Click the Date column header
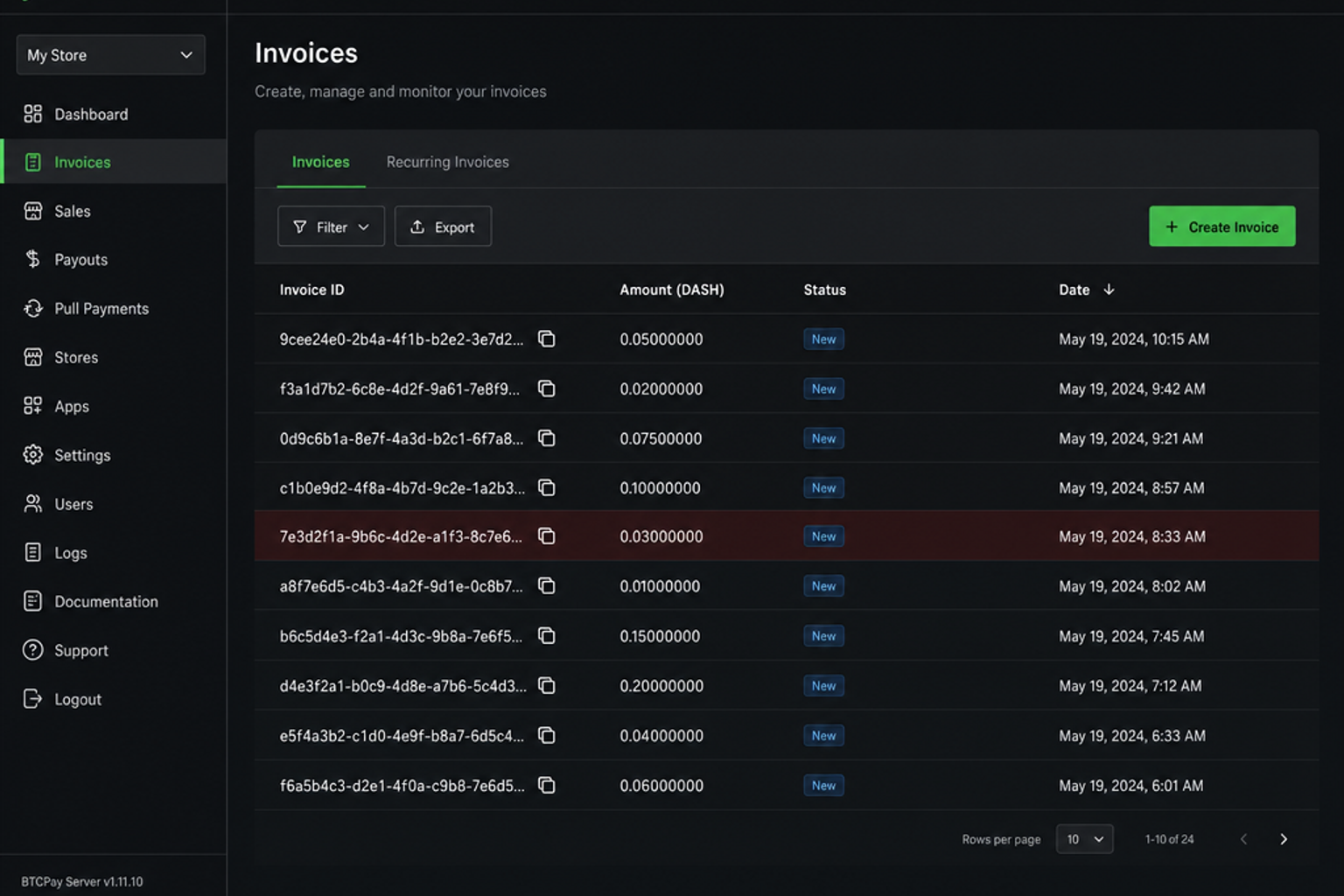The width and height of the screenshot is (1344, 896). click(1074, 290)
